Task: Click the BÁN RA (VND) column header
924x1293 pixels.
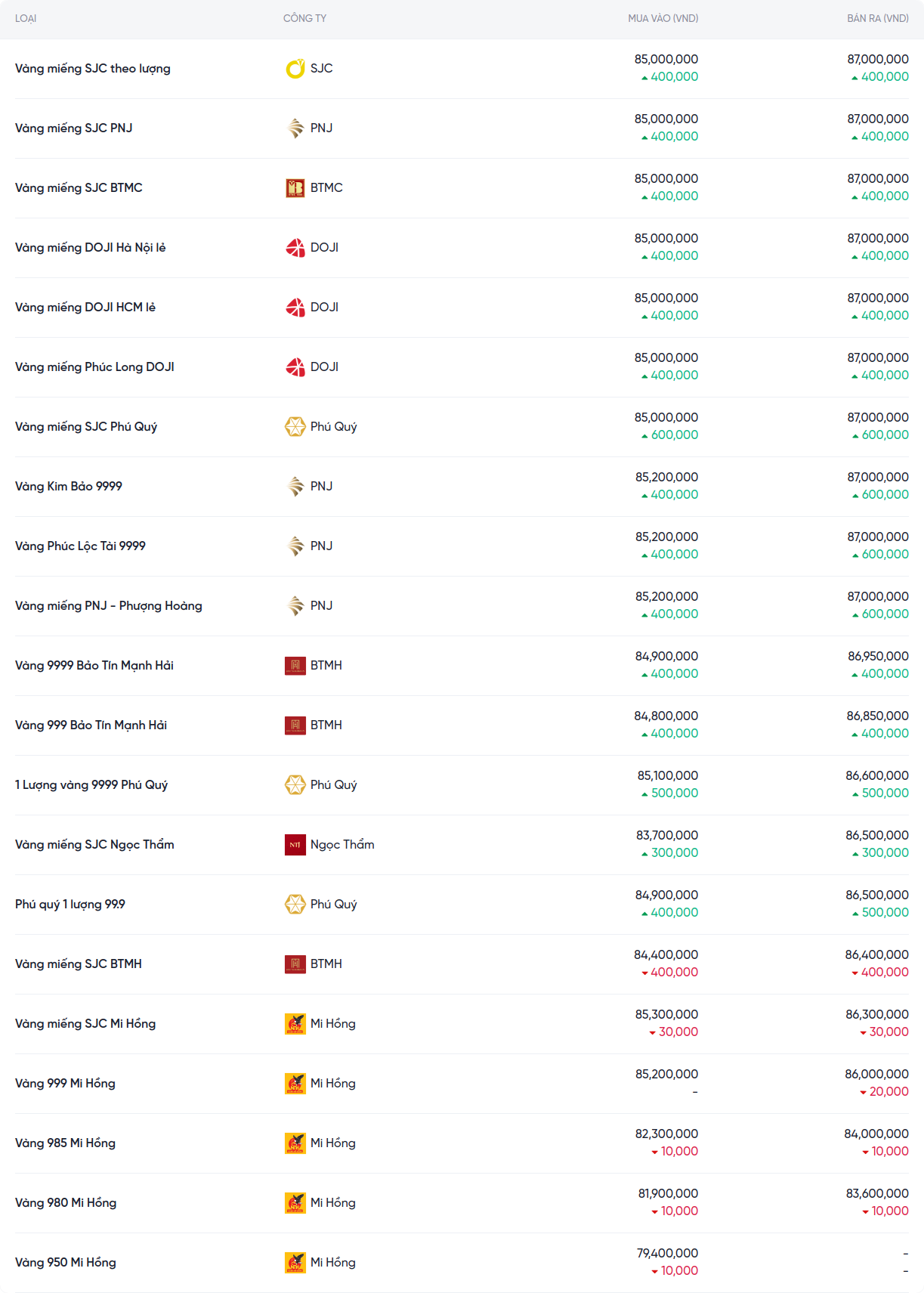Action: click(x=877, y=18)
